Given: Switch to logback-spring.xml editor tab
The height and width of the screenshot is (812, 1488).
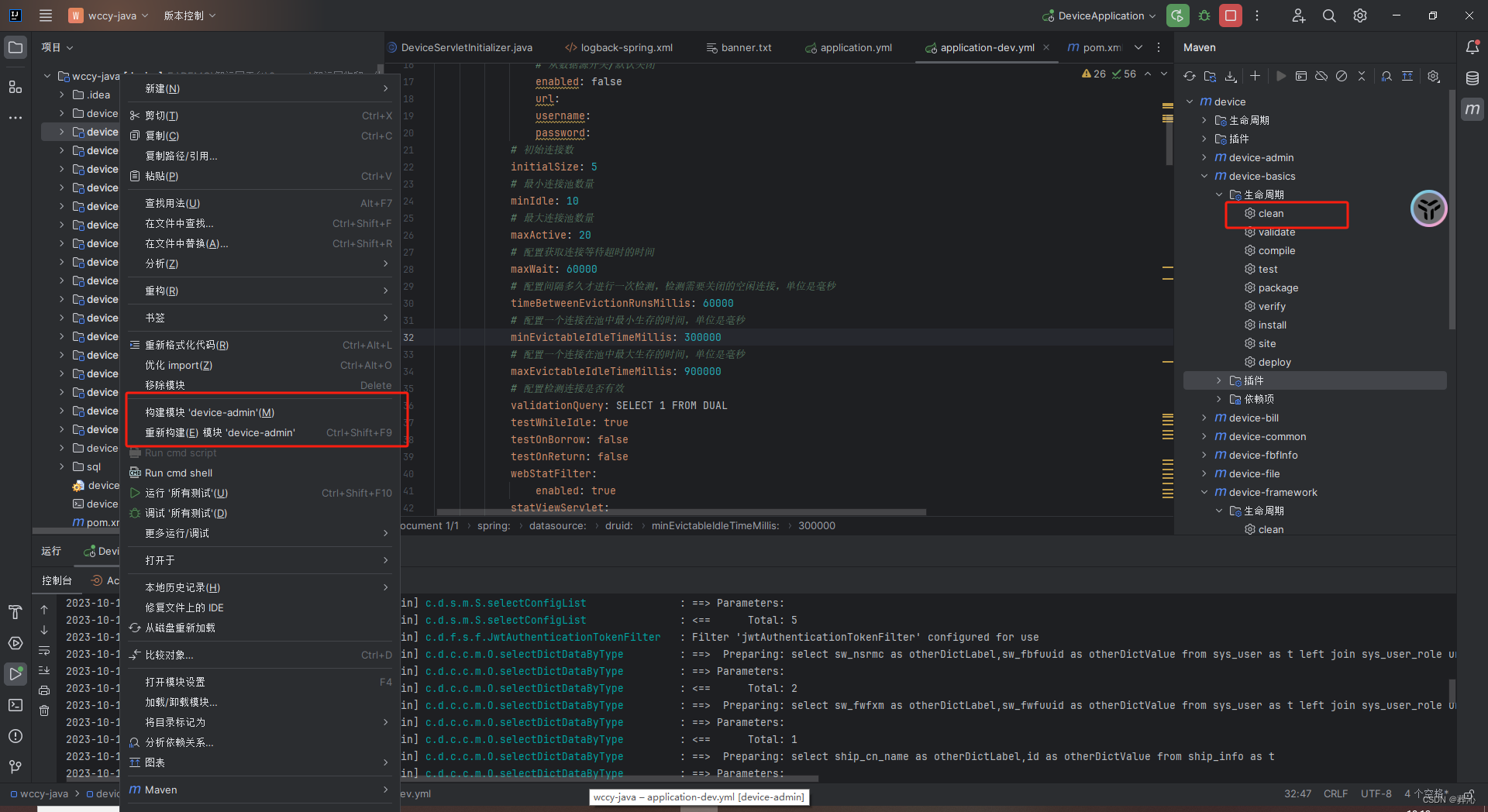Looking at the screenshot, I should [x=618, y=47].
